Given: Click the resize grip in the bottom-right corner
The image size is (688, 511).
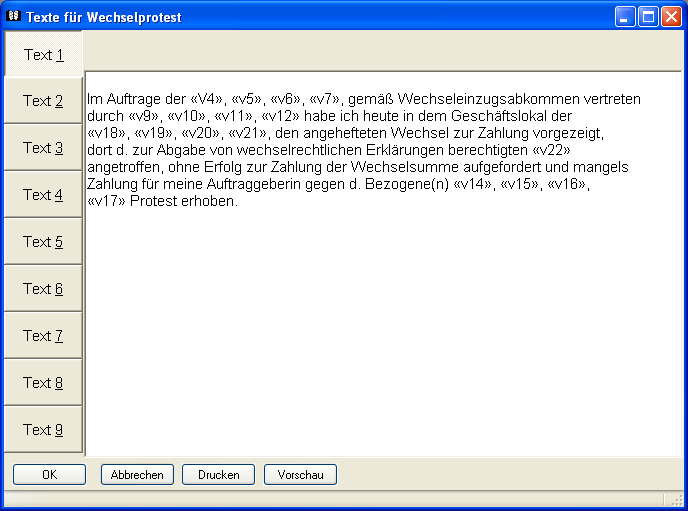Looking at the screenshot, I should click(676, 500).
